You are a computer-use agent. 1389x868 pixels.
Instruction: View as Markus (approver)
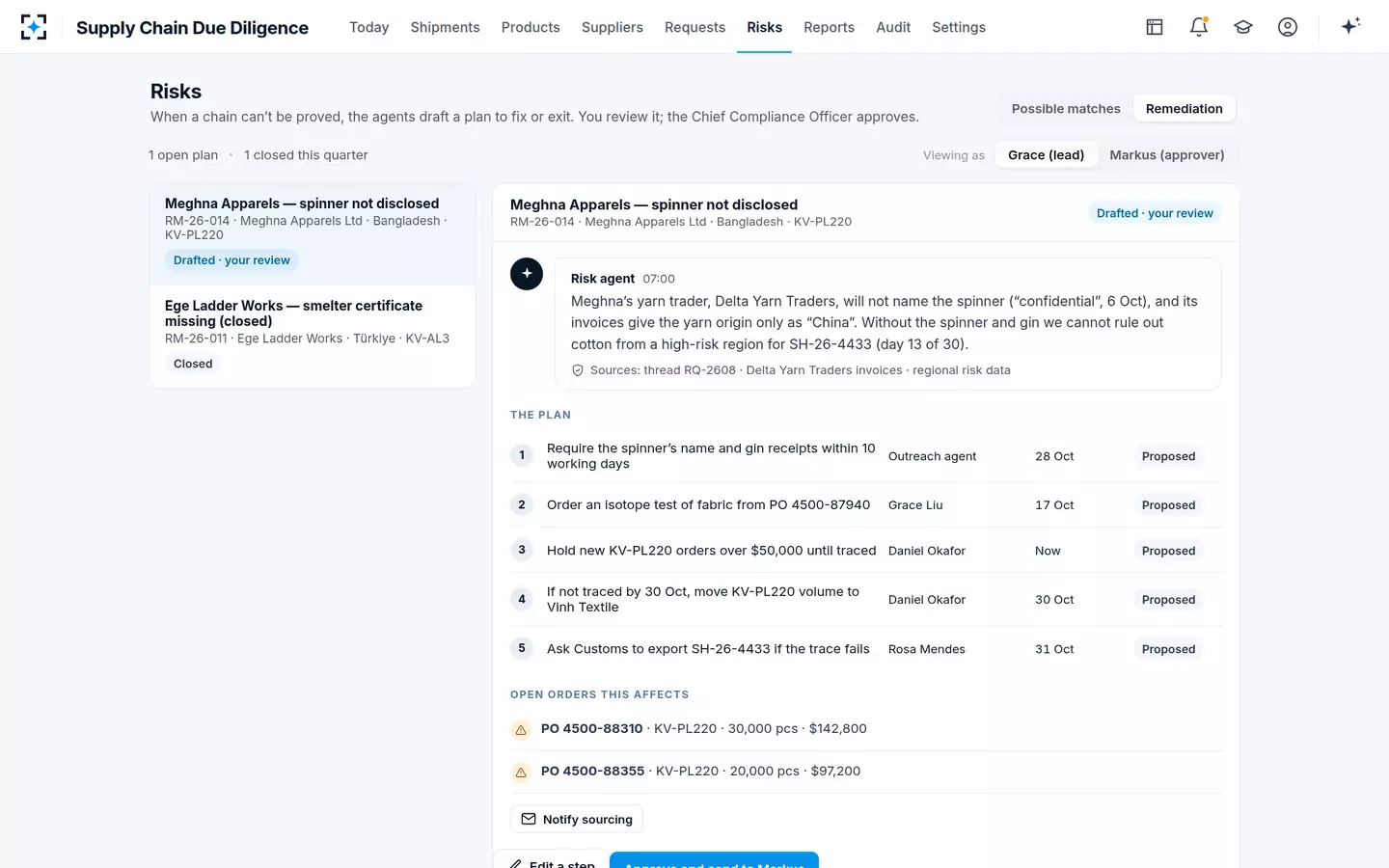[1167, 155]
